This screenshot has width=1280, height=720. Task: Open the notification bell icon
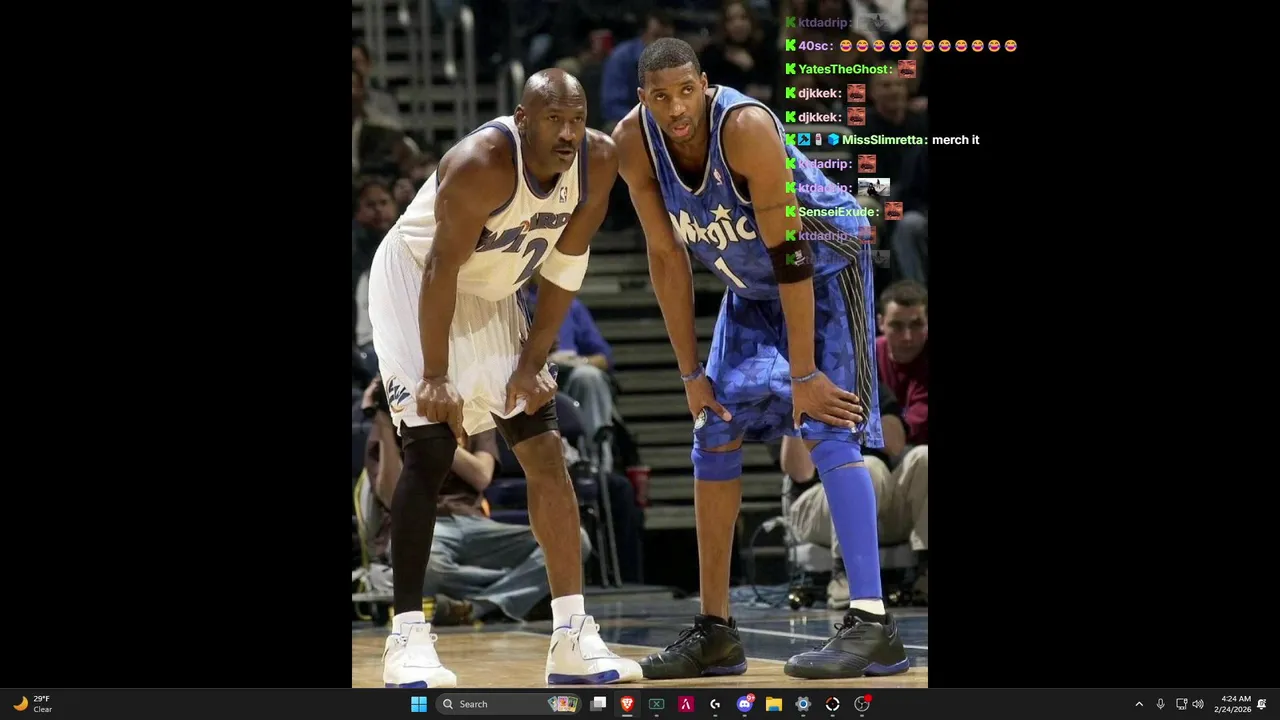(1262, 704)
